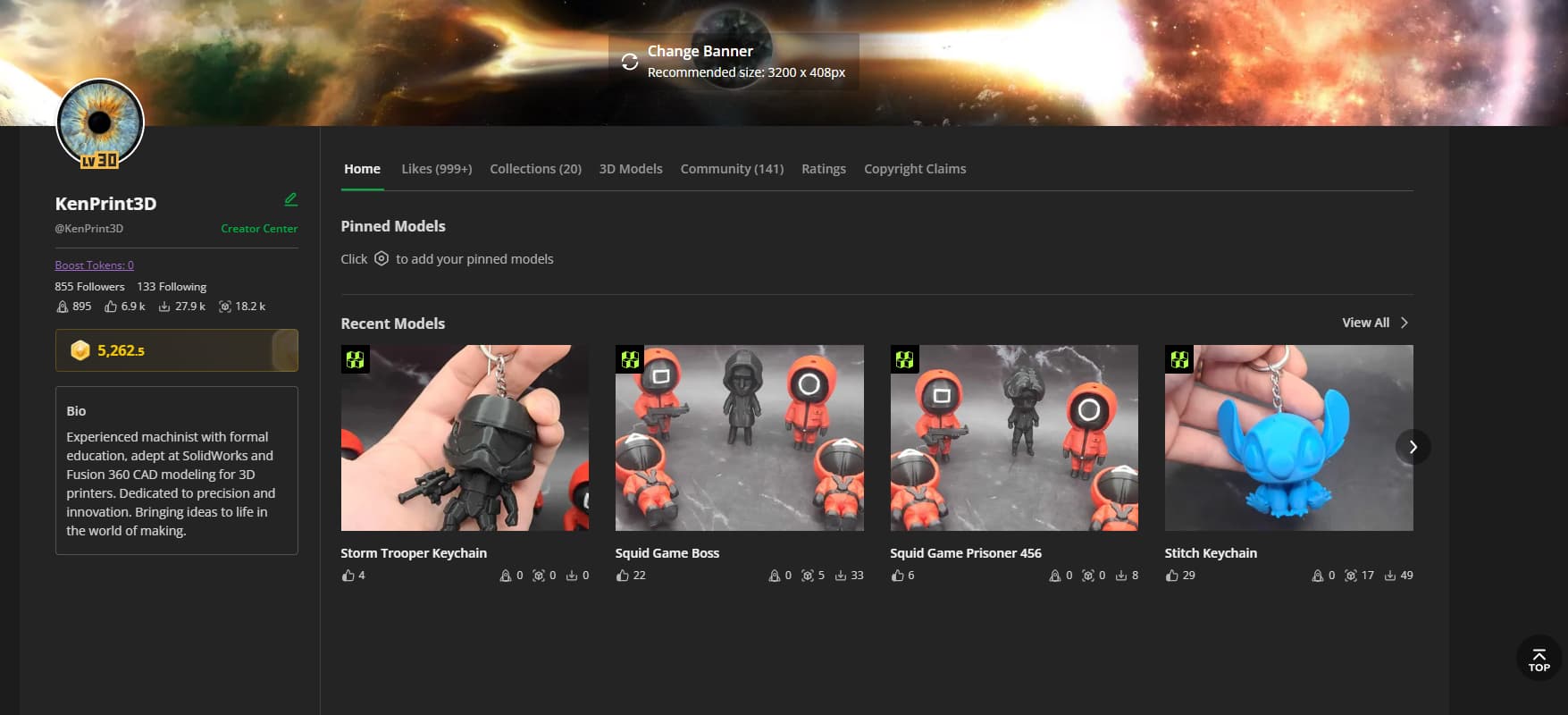Open the Stitch Keychain thumbnail
1568x715 pixels.
pos(1289,438)
